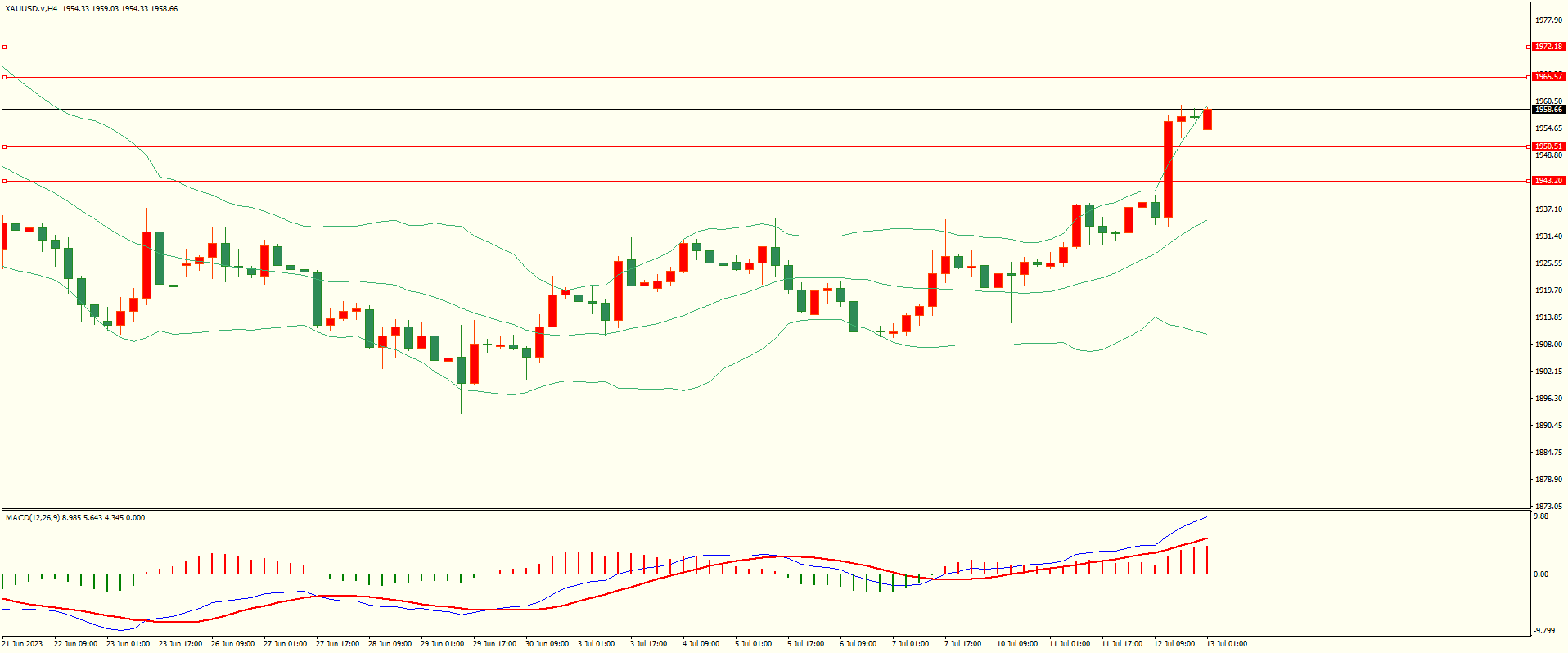
Task: Click the 1919.70 price axis label
Action: click(x=1548, y=290)
